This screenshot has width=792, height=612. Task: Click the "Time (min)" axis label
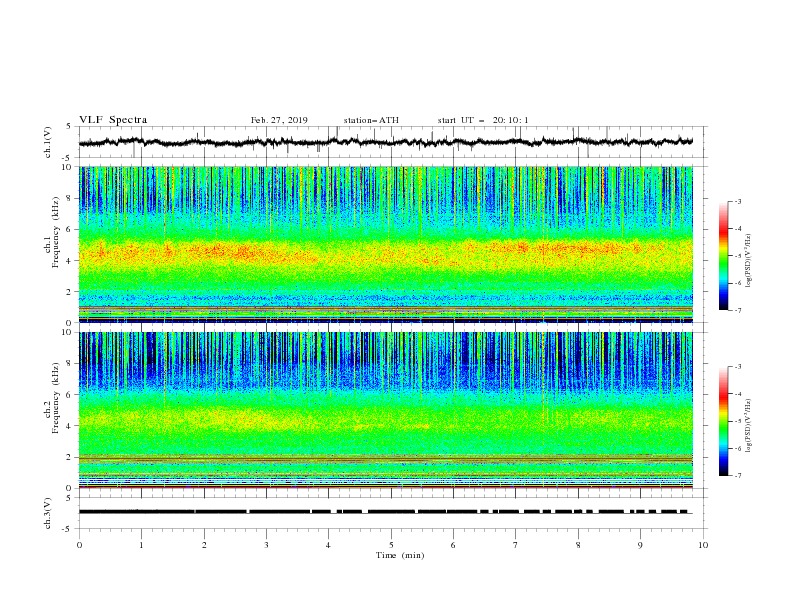(400, 555)
